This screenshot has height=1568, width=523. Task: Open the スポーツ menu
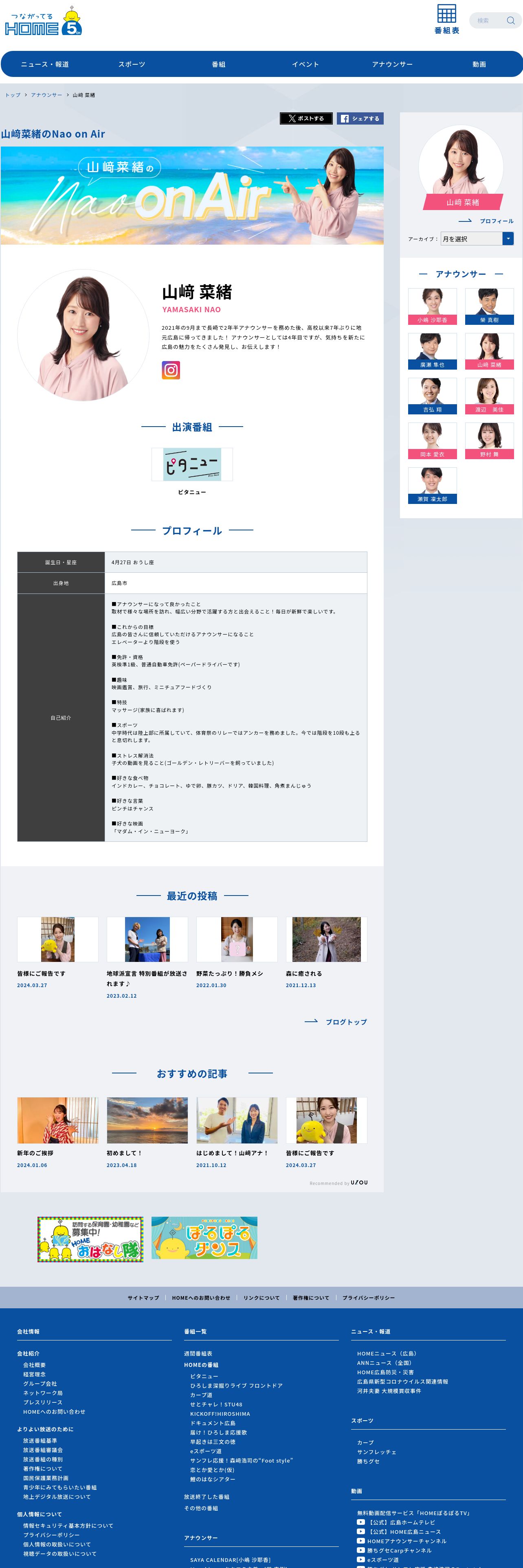pyautogui.click(x=132, y=64)
